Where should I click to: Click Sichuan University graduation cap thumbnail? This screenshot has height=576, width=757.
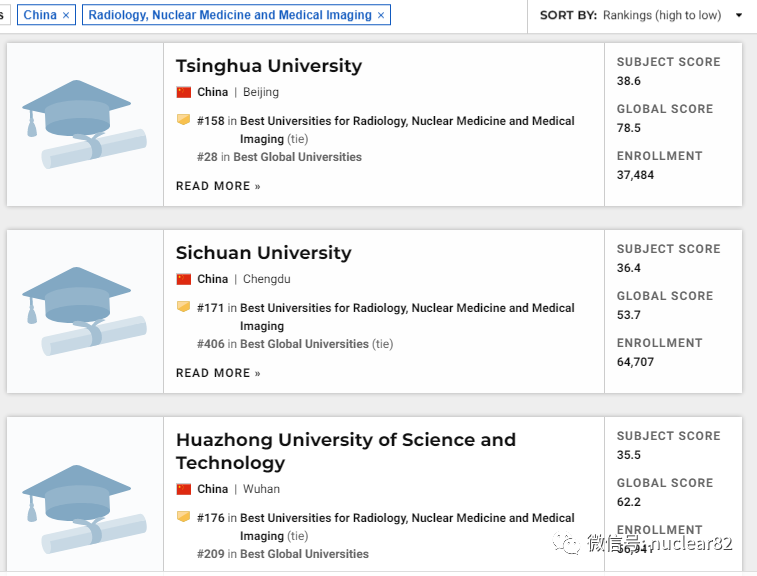(84, 311)
